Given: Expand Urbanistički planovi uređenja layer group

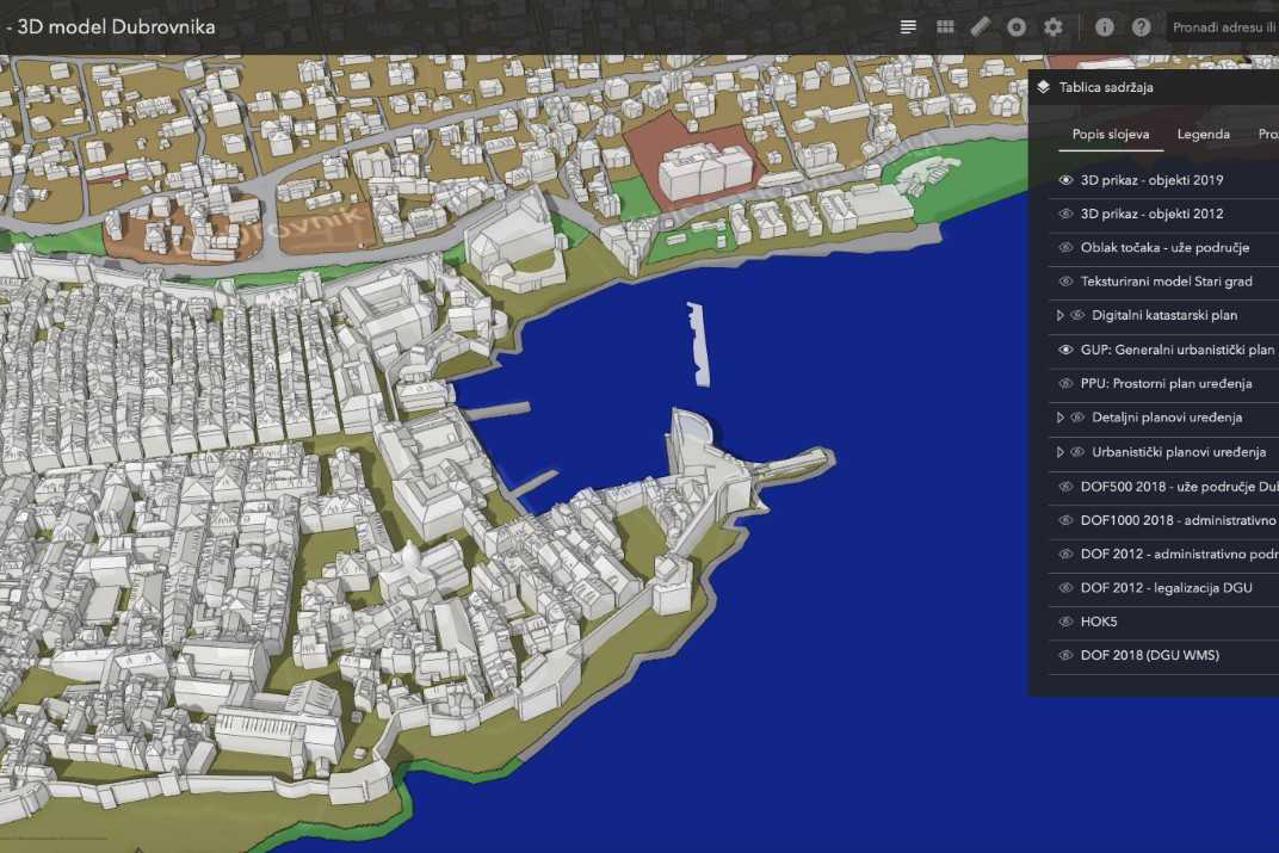Looking at the screenshot, I should point(1060,452).
